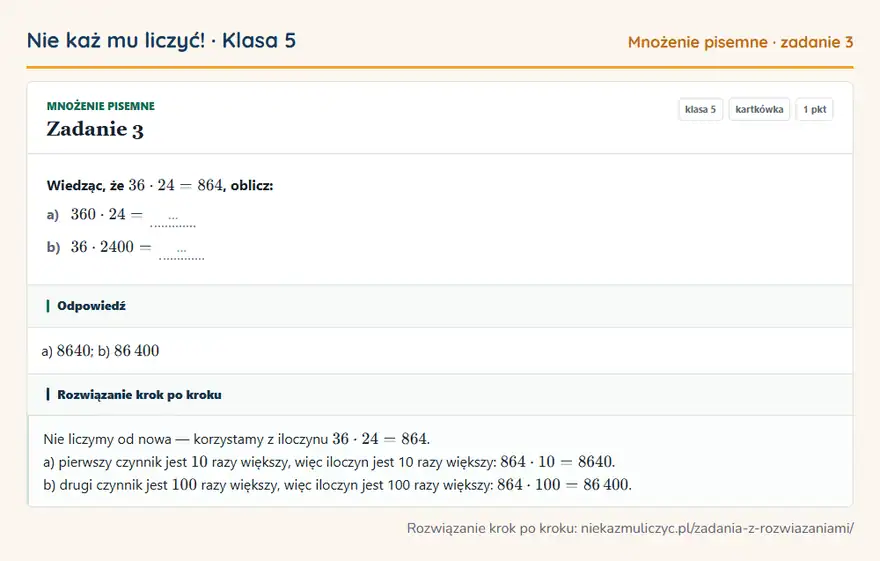
Task: Click the answer line 'a) 8640; b) 86 400'
Action: click(x=100, y=351)
